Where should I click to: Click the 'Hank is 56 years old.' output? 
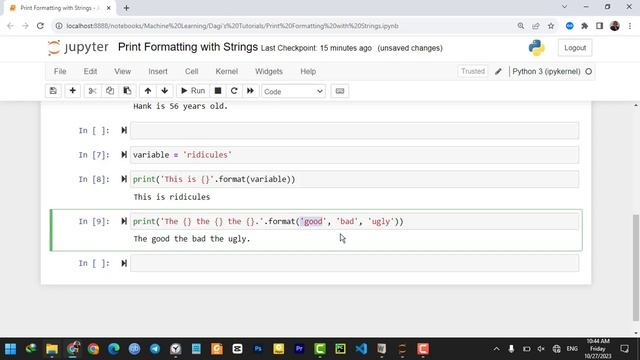(x=180, y=106)
